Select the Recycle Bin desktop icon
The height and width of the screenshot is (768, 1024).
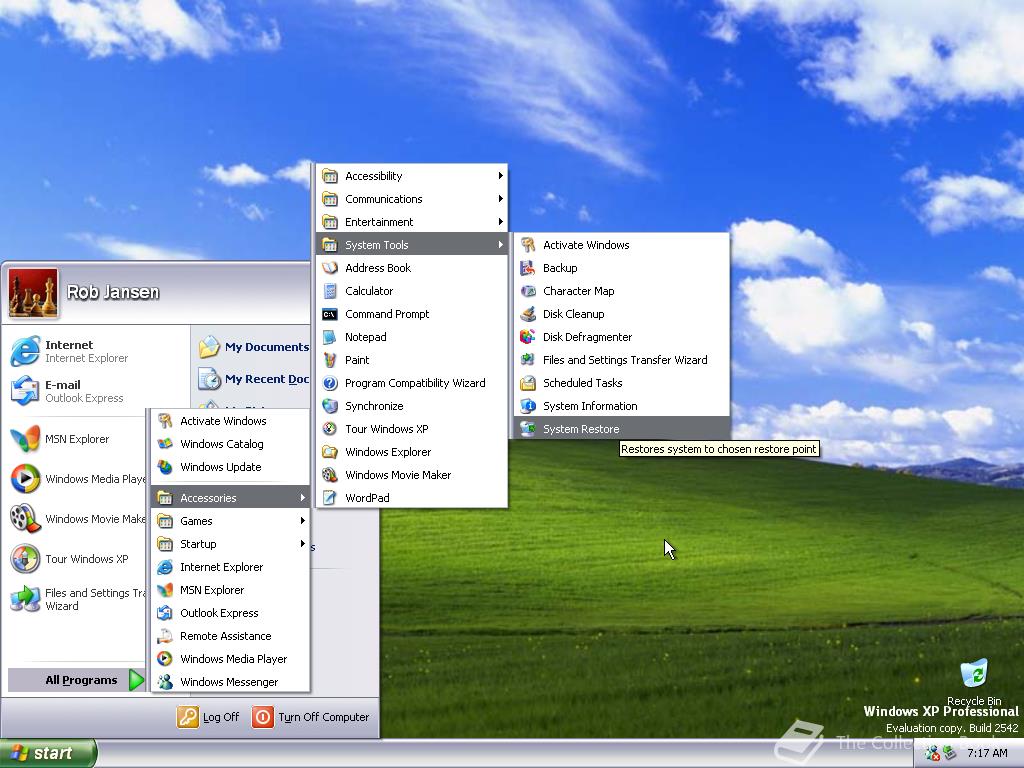point(974,682)
